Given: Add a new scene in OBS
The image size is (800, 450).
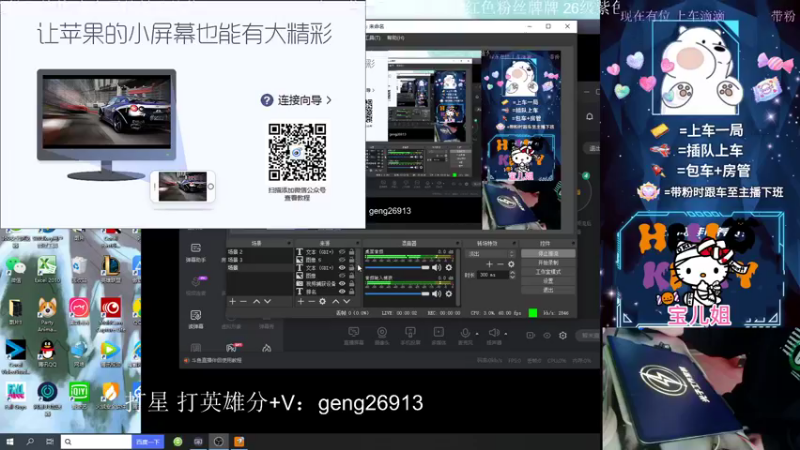Looking at the screenshot, I should [x=233, y=302].
